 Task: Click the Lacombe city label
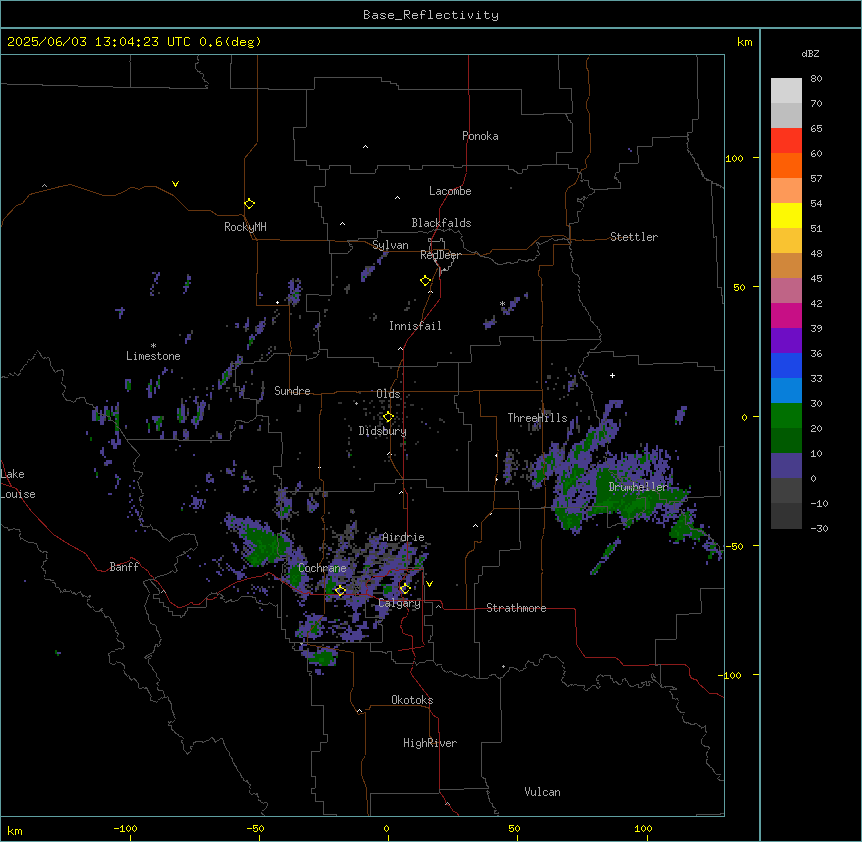pos(450,191)
